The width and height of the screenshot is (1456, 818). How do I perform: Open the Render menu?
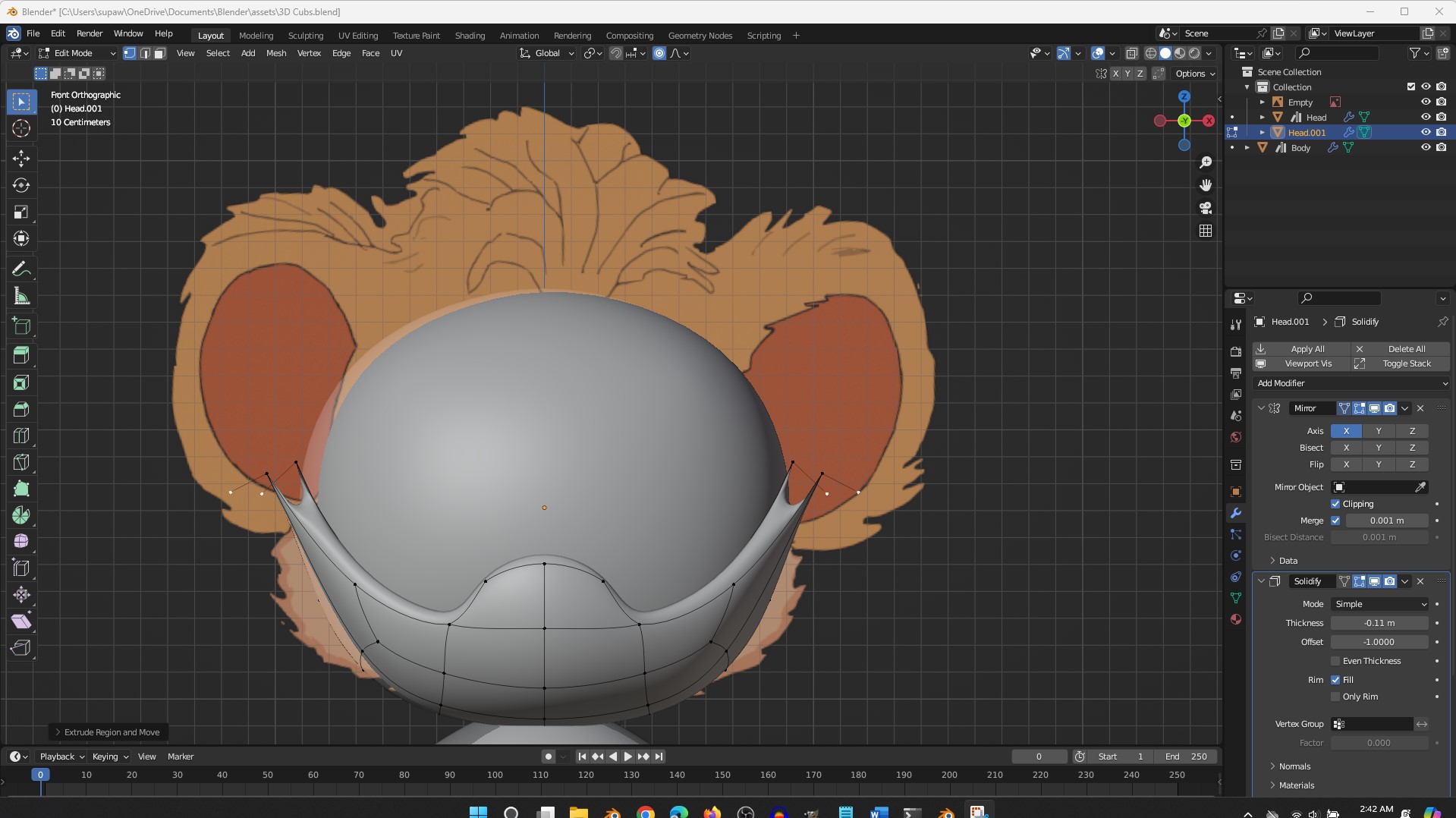click(90, 34)
